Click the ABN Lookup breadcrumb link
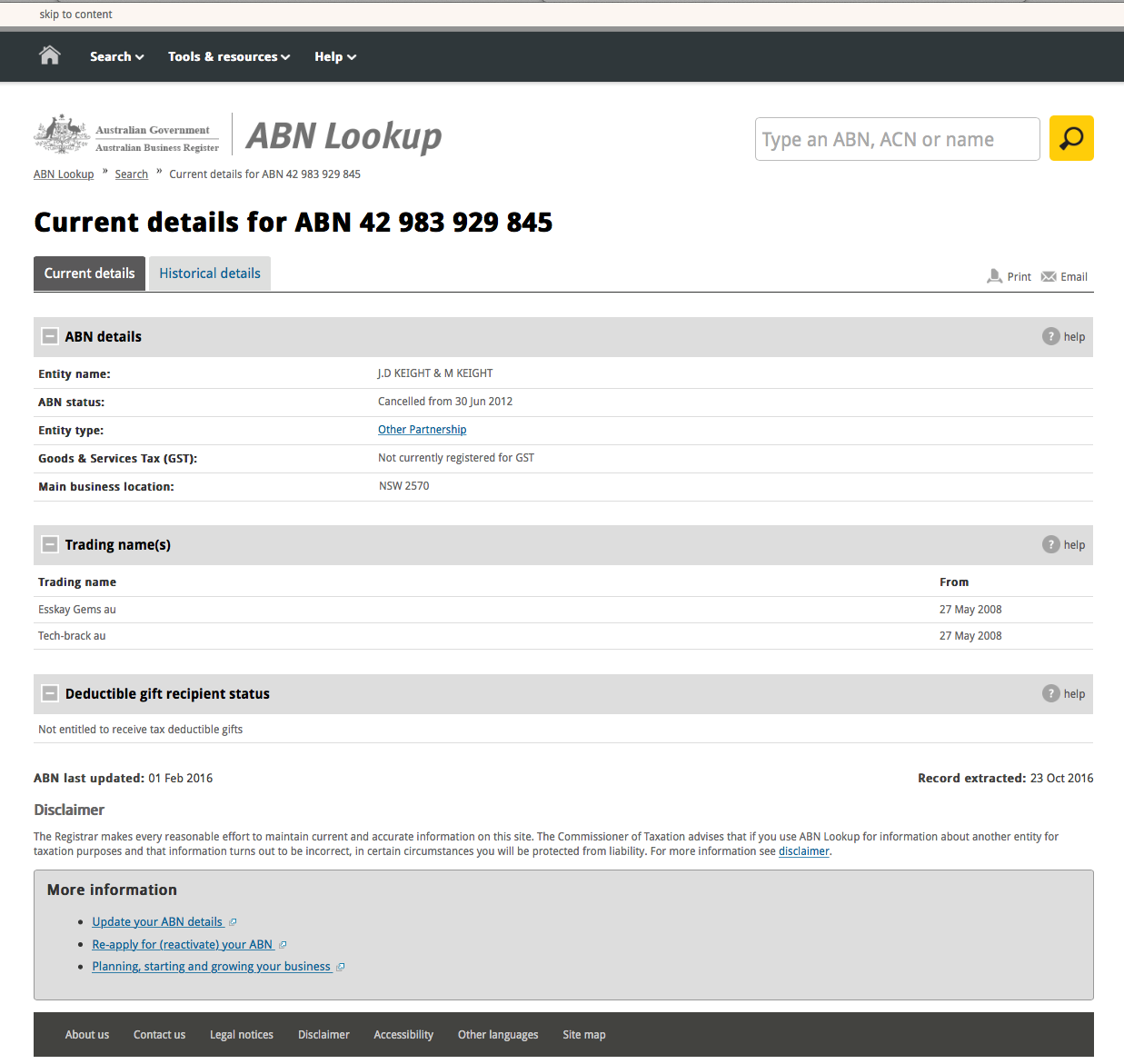 coord(64,174)
